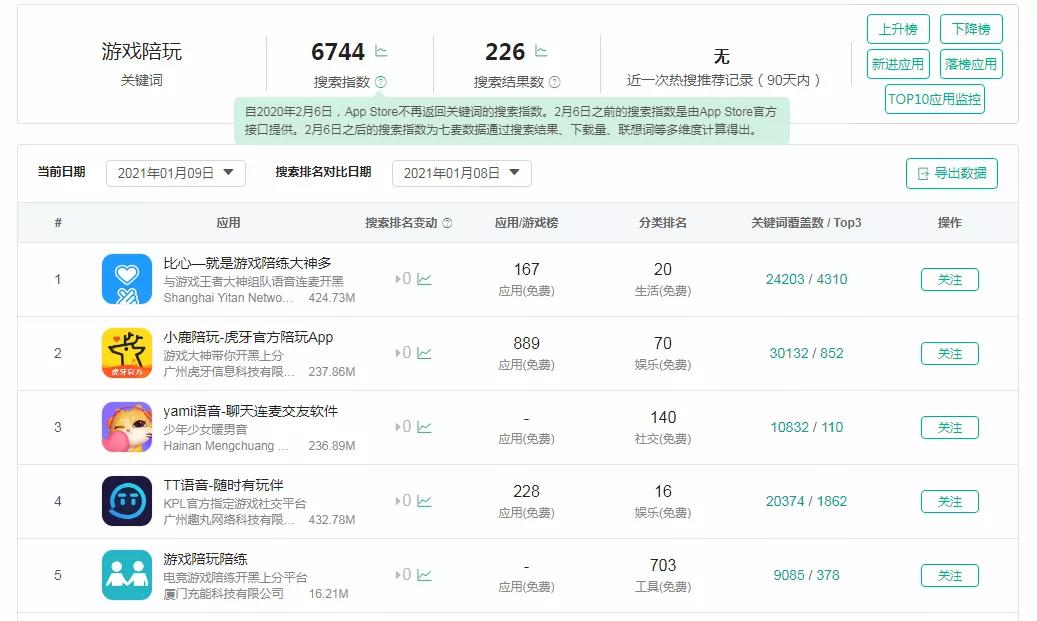Image resolution: width=1037 pixels, height=621 pixels.
Task: Click the search index value 6744
Action: pyautogui.click(x=338, y=52)
